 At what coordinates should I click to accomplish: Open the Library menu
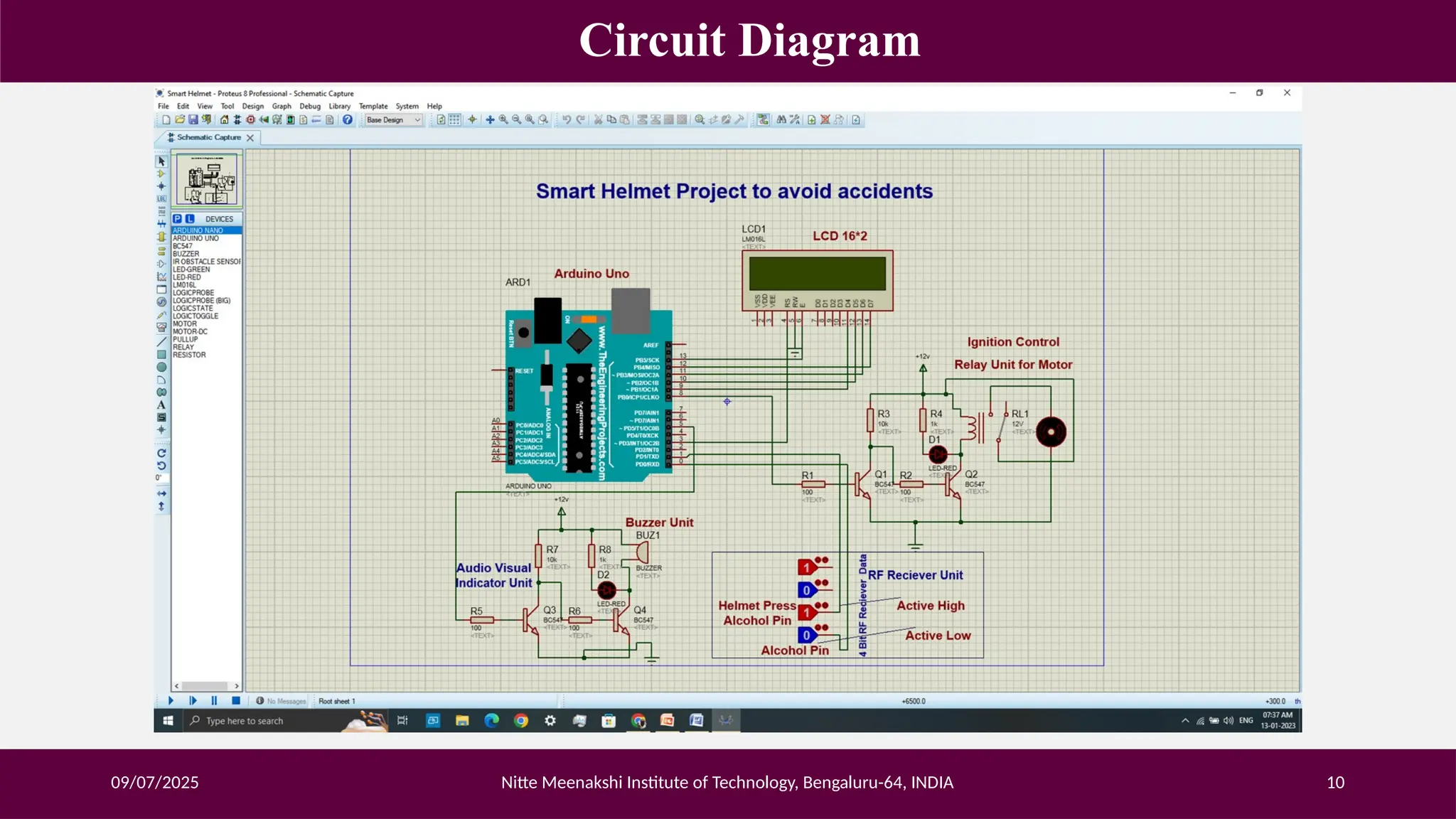[x=339, y=107]
